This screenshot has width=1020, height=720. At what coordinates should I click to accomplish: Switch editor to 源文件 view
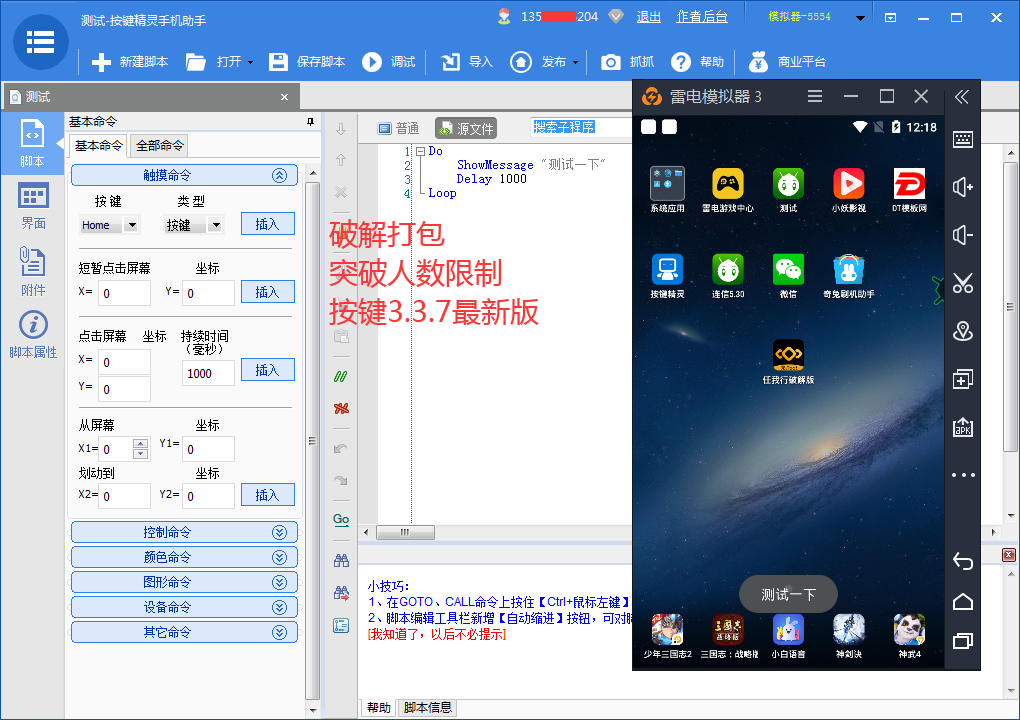466,128
